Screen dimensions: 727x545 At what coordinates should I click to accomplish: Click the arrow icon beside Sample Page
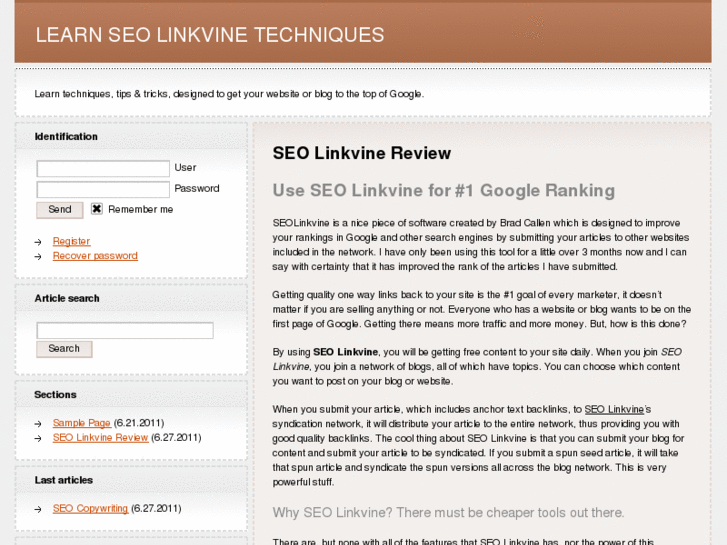(38, 424)
